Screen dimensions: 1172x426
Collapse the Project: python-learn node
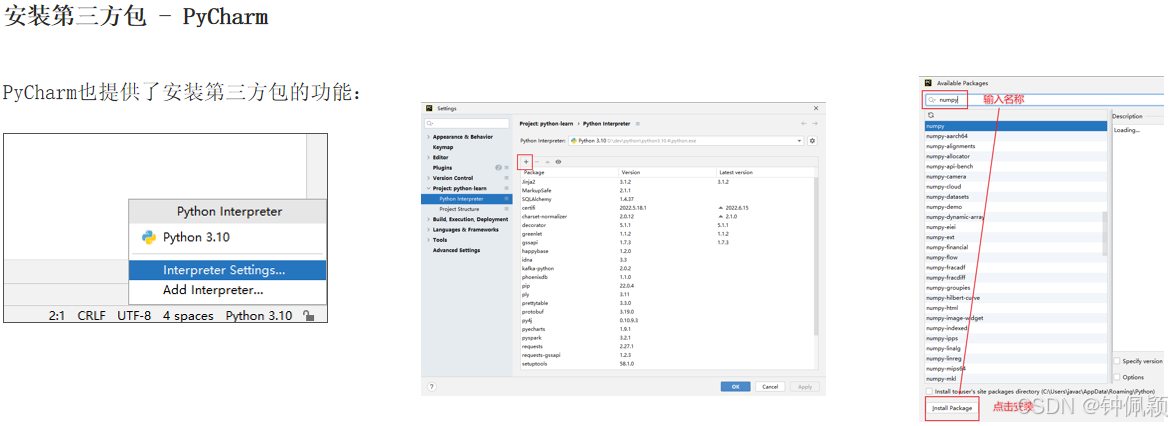[x=428, y=188]
